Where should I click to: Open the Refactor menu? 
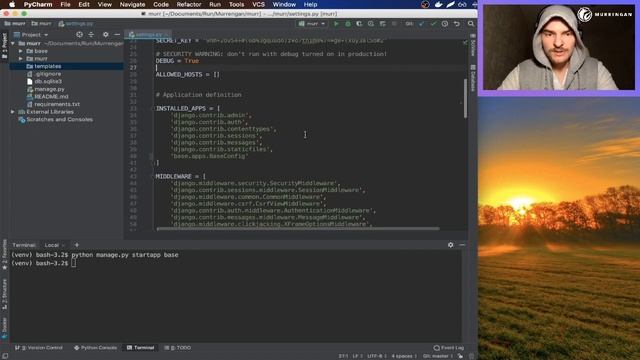click(189, 4)
